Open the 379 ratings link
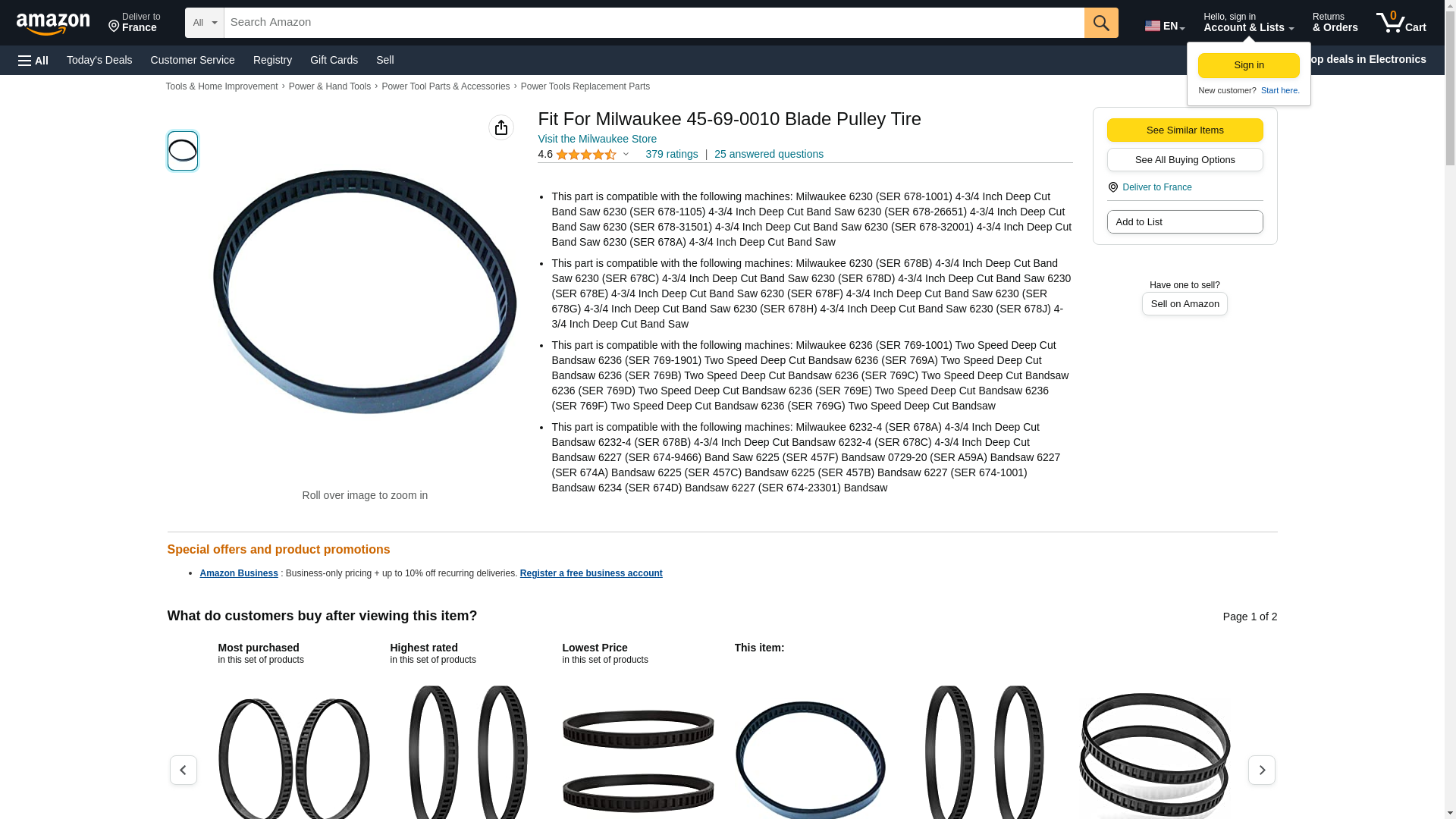 pyautogui.click(x=672, y=154)
